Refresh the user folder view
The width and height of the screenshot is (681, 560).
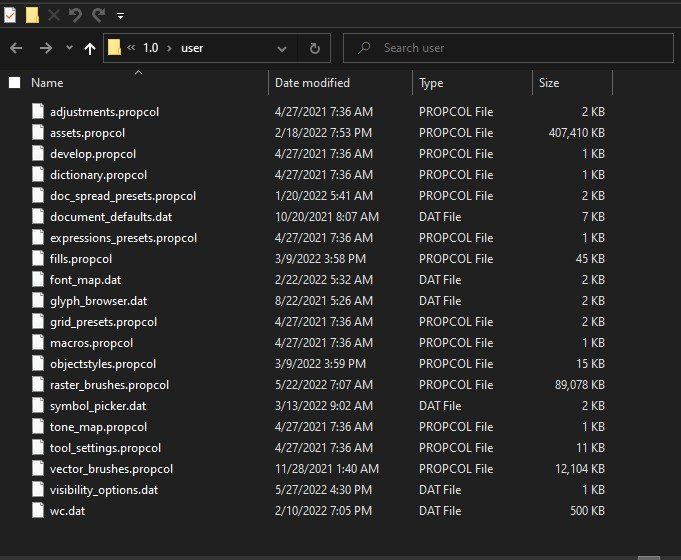tap(314, 48)
